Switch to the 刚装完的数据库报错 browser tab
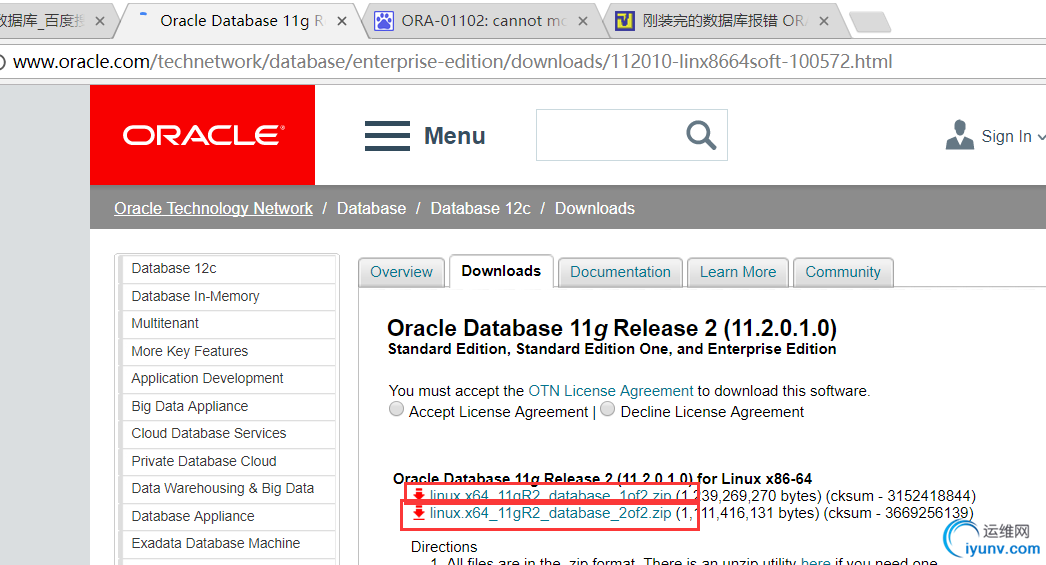The height and width of the screenshot is (565, 1046). pos(724,21)
